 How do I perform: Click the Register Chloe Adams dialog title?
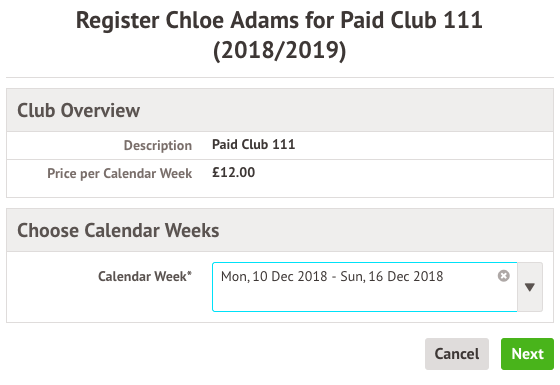tap(279, 20)
